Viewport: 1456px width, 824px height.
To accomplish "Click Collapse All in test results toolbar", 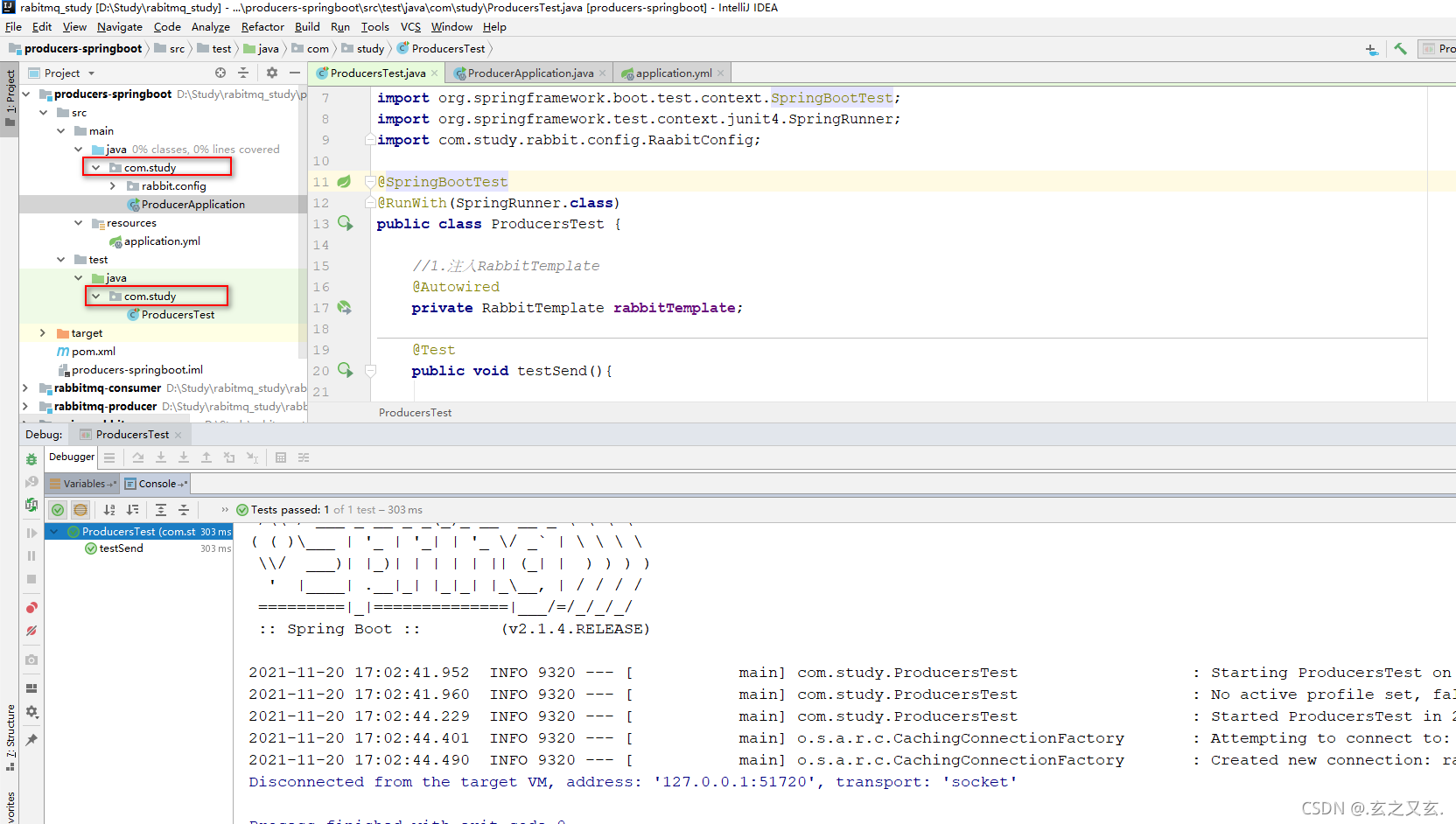I will click(184, 510).
